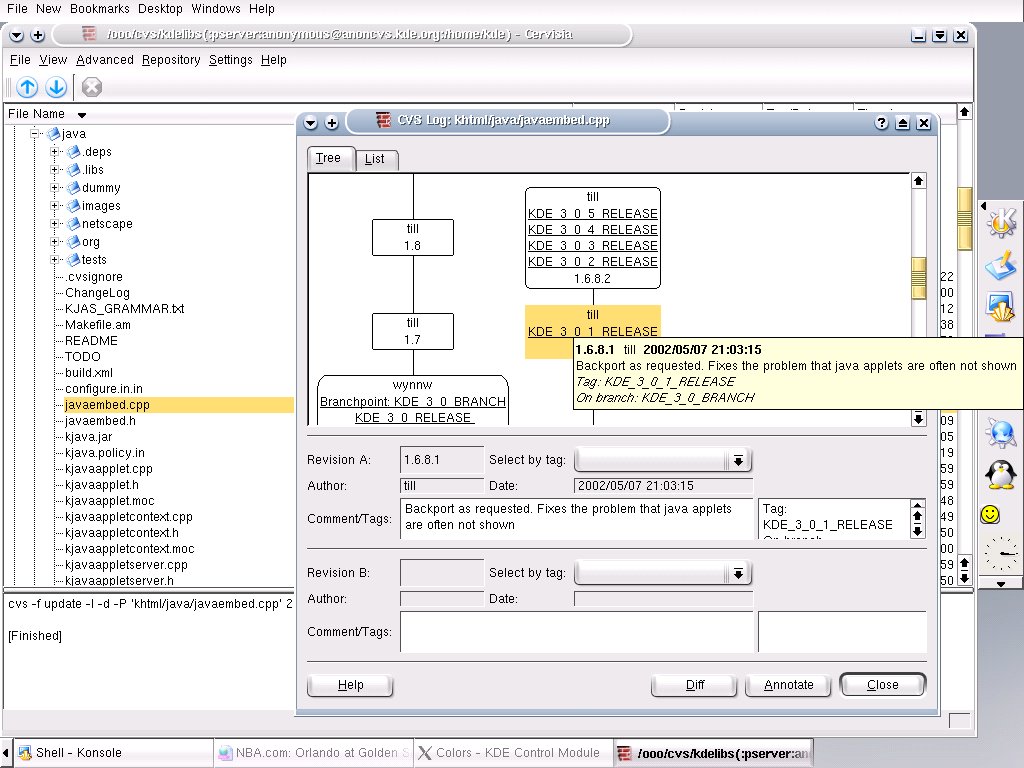
Task: Select Makefile.am in file tree
Action: (98, 325)
